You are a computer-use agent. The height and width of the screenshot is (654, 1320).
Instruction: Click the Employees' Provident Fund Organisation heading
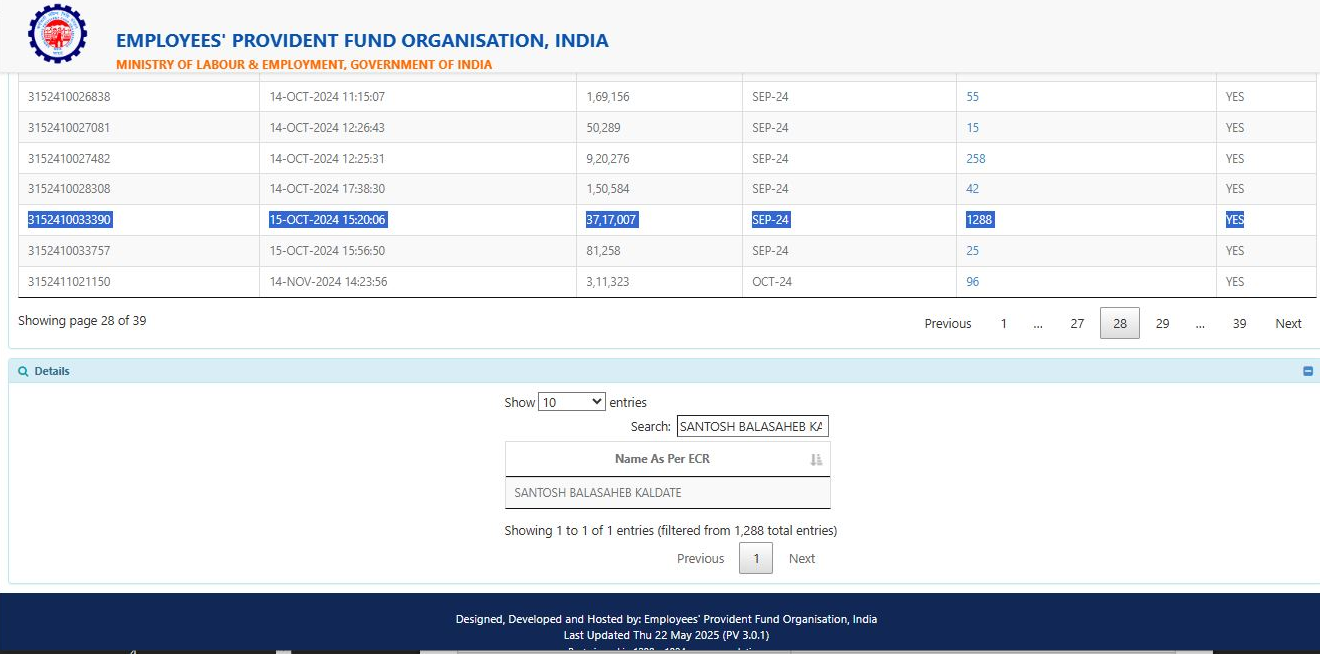(362, 41)
